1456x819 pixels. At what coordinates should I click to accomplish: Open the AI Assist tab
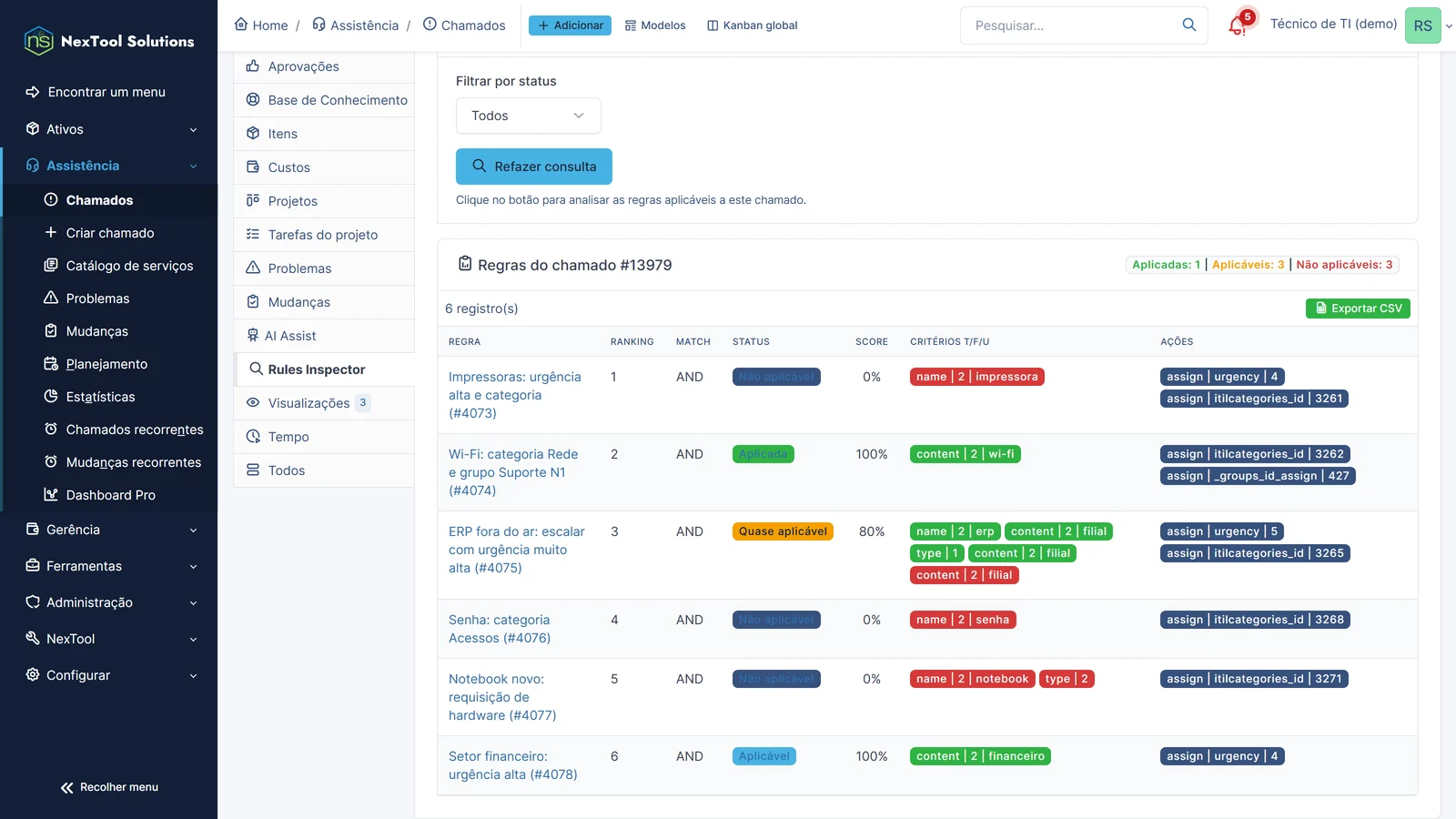tap(324, 336)
